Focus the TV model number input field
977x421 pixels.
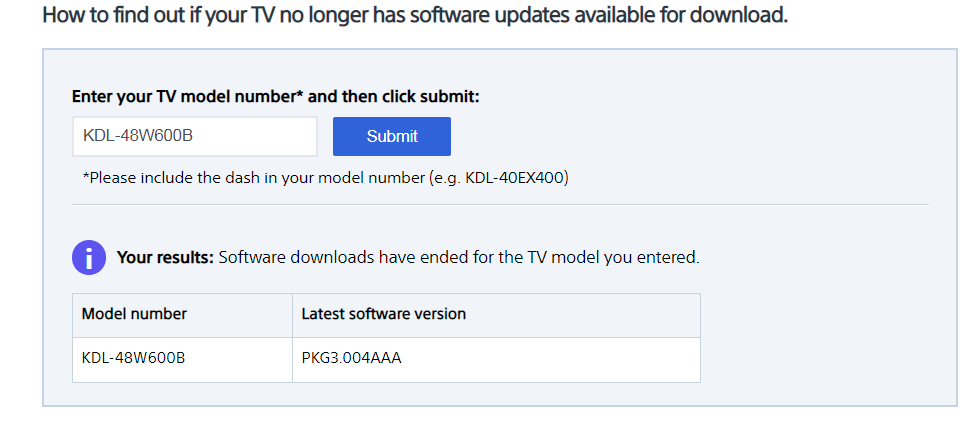click(x=194, y=137)
